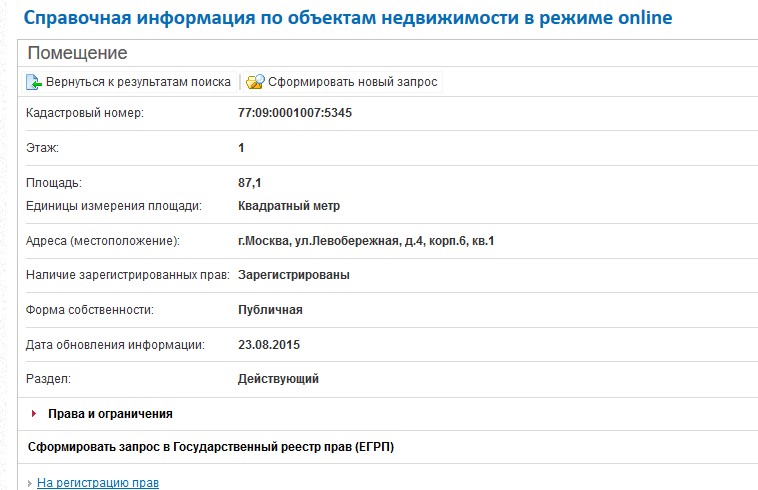Click cadastral number 77:09:0001007:5345
758x490 pixels.
[295, 113]
